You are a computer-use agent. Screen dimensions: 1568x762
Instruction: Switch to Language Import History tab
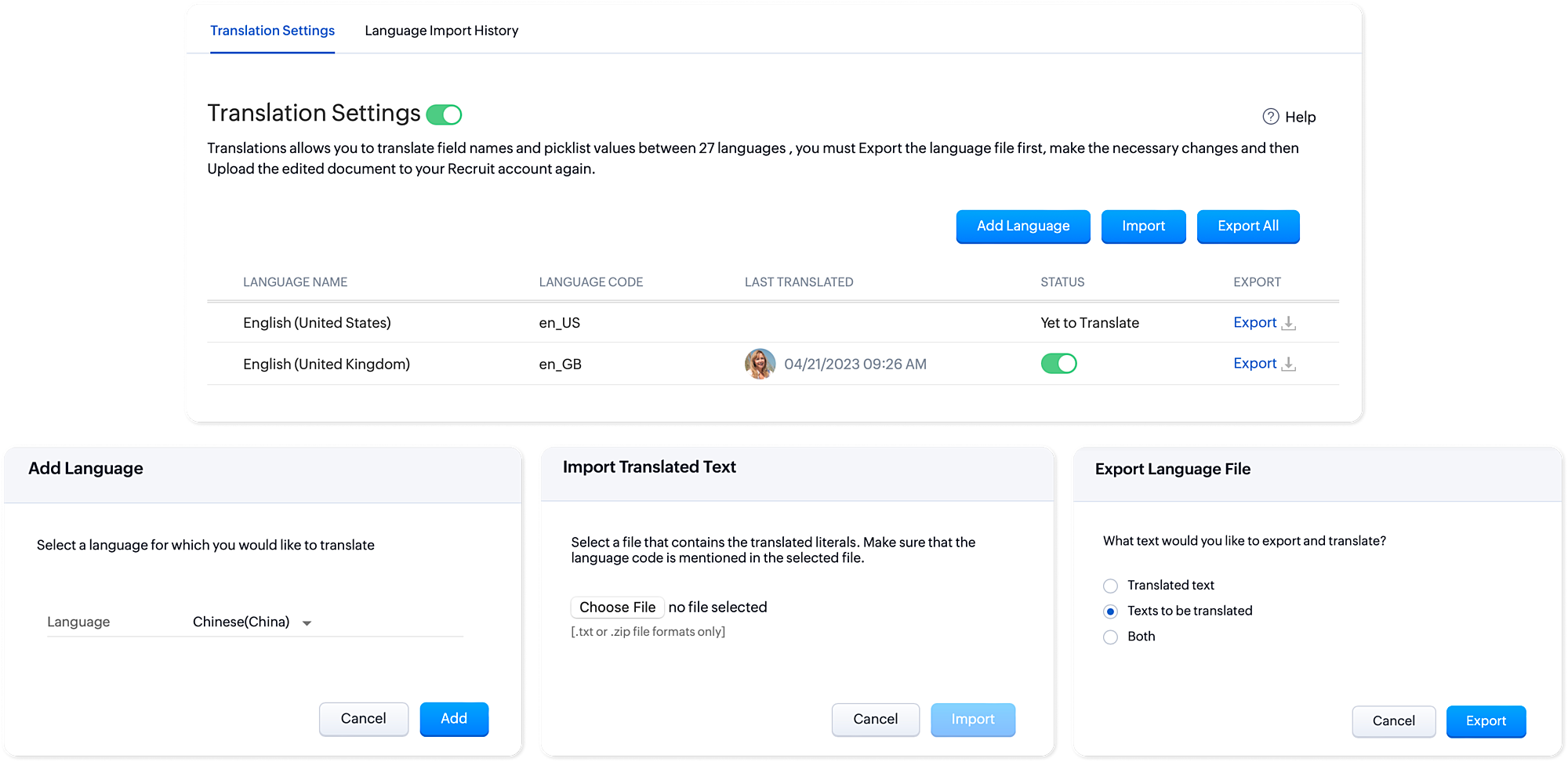click(x=441, y=31)
